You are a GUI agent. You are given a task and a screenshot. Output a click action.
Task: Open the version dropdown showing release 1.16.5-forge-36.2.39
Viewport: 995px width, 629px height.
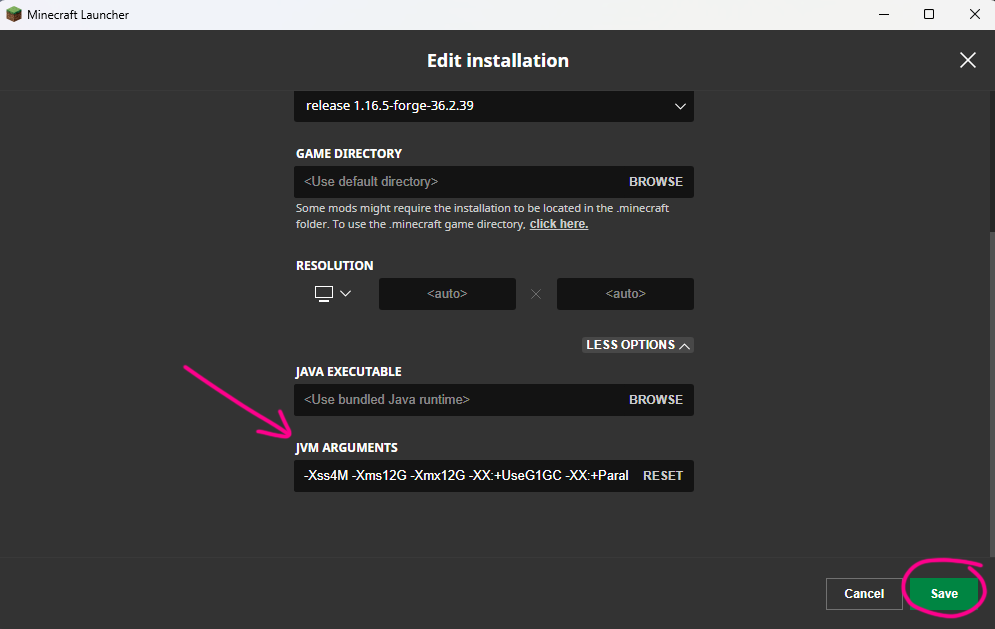point(494,106)
